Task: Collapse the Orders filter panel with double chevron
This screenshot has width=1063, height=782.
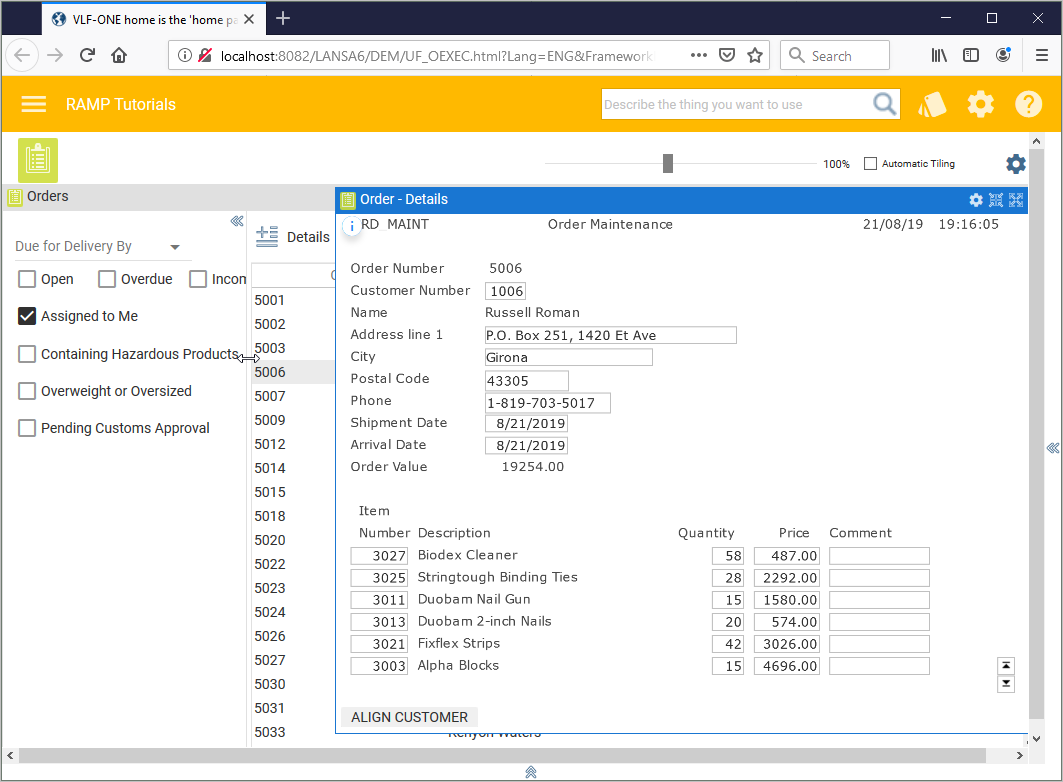Action: [237, 222]
